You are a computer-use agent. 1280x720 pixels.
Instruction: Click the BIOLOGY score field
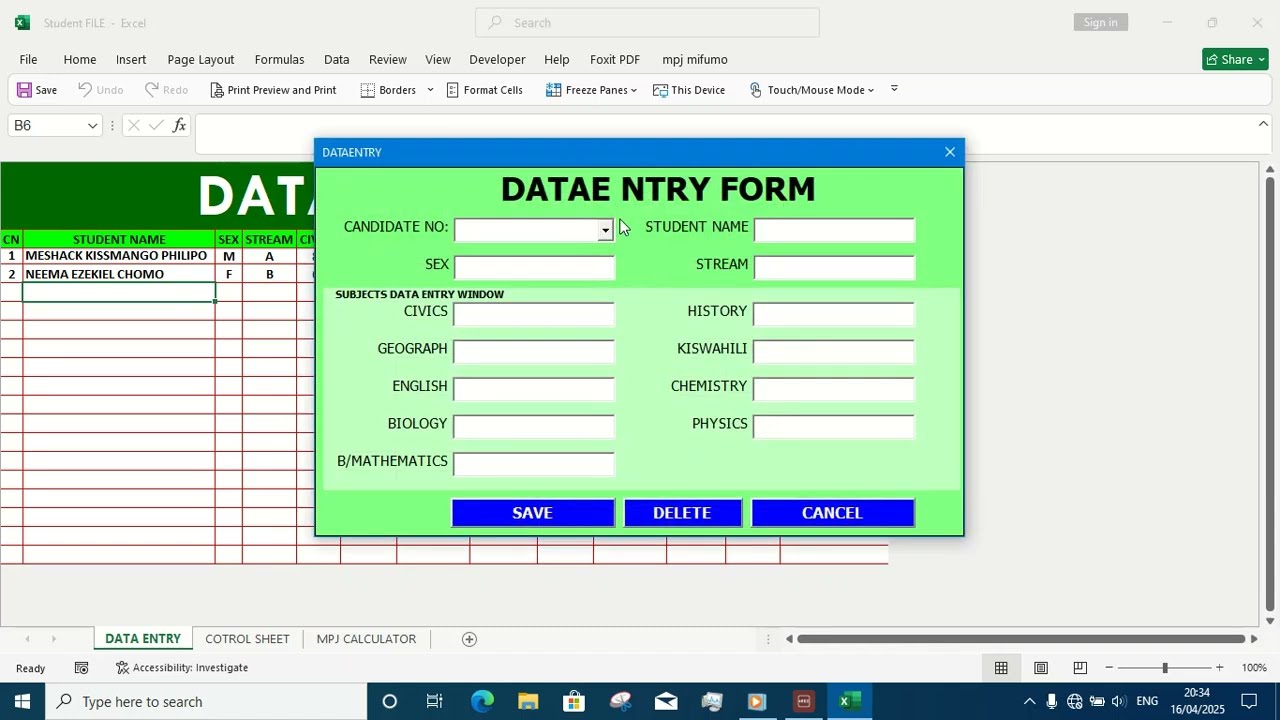(x=534, y=426)
